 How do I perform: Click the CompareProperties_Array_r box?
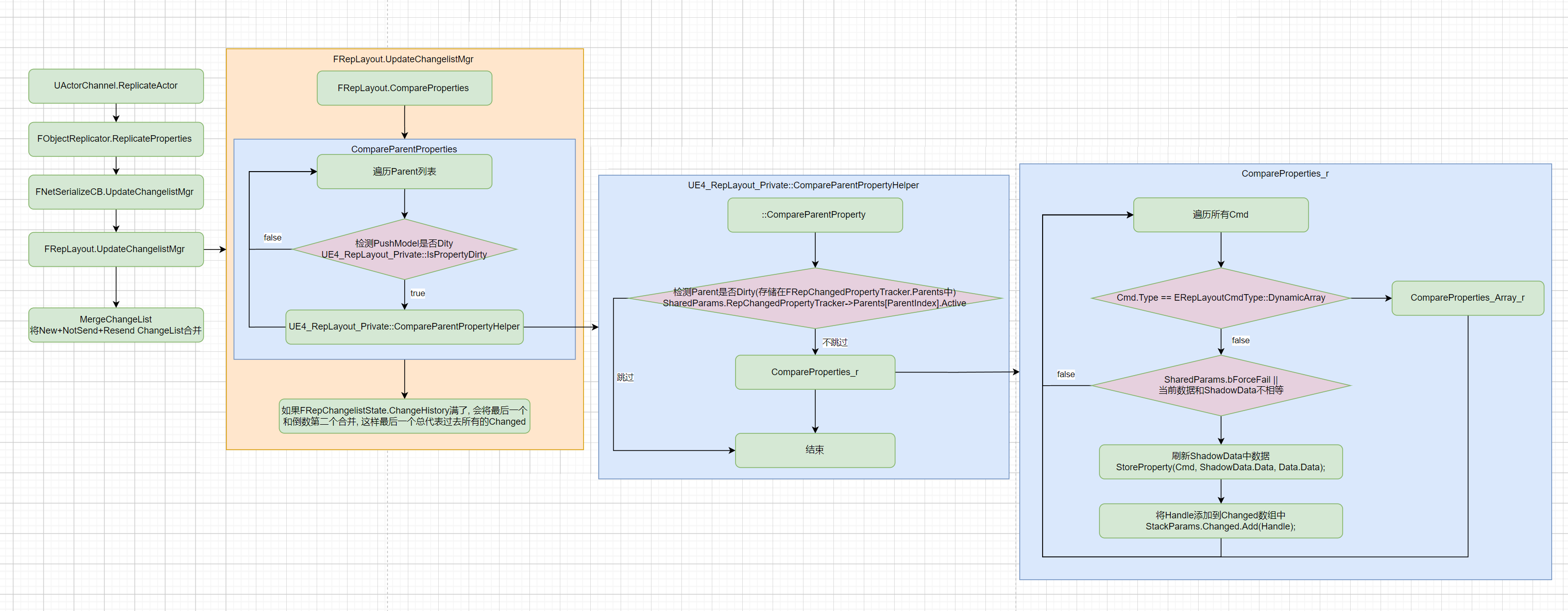point(1467,298)
